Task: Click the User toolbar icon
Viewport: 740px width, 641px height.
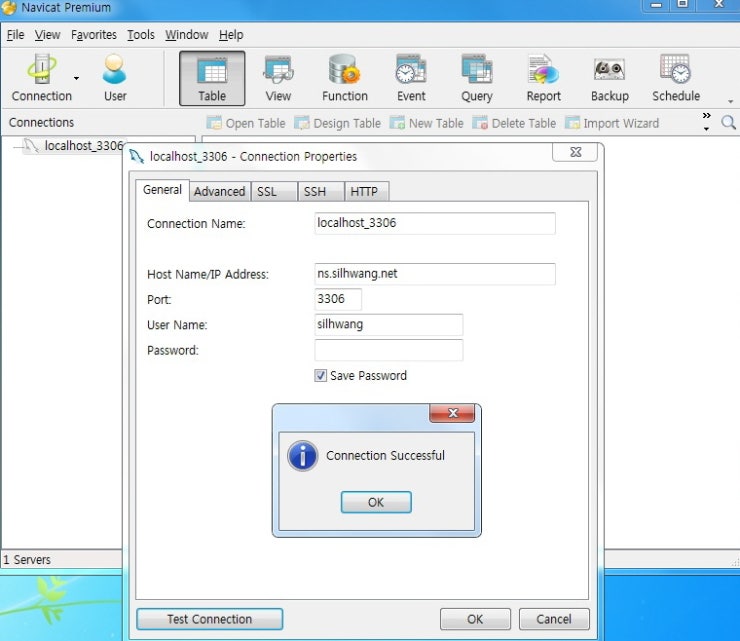Action: point(115,78)
